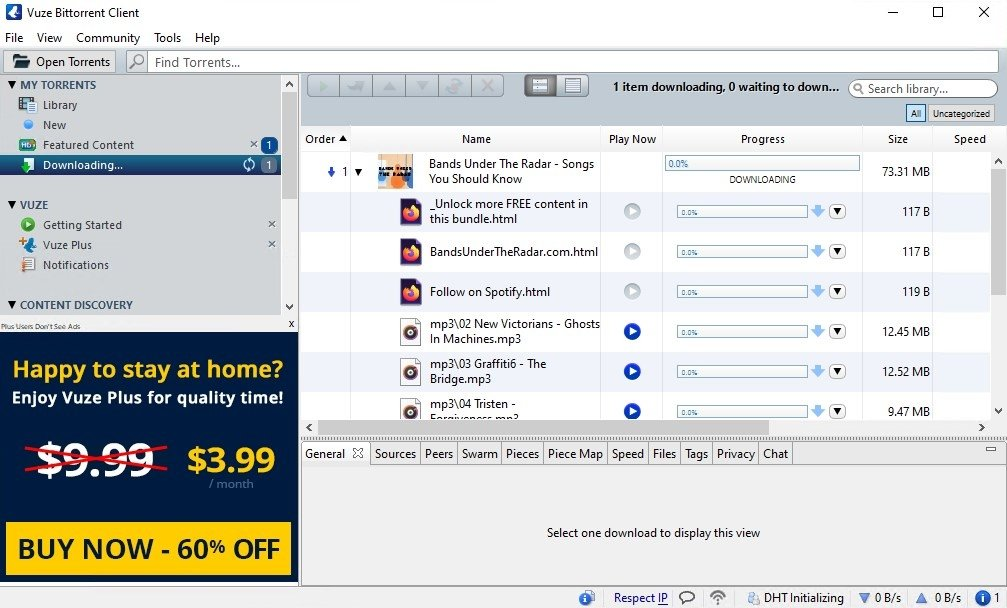Viewport: 1007px width, 608px height.
Task: Click the magnifier icon beside Find Torrents
Action: tap(136, 62)
